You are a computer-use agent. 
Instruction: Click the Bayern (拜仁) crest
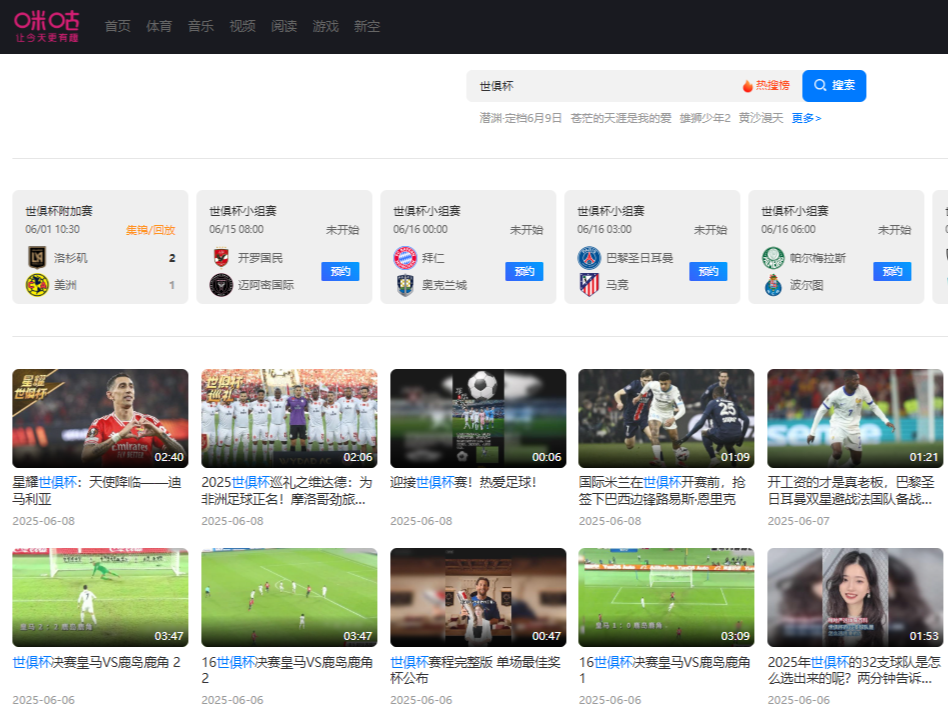(x=405, y=258)
